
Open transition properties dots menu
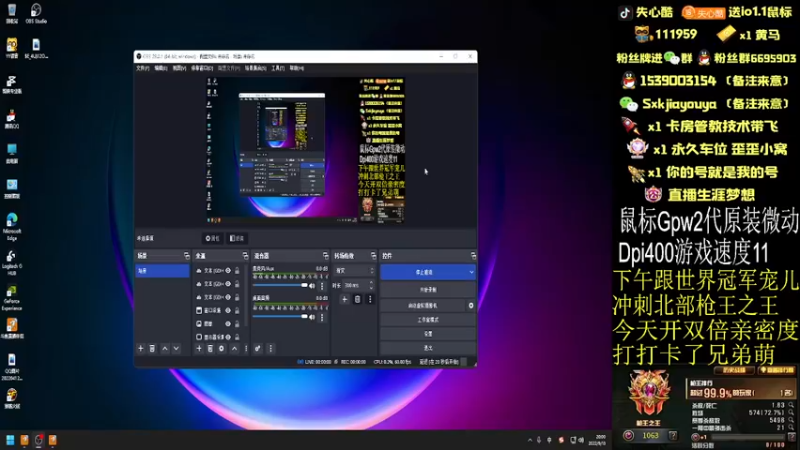(370, 299)
